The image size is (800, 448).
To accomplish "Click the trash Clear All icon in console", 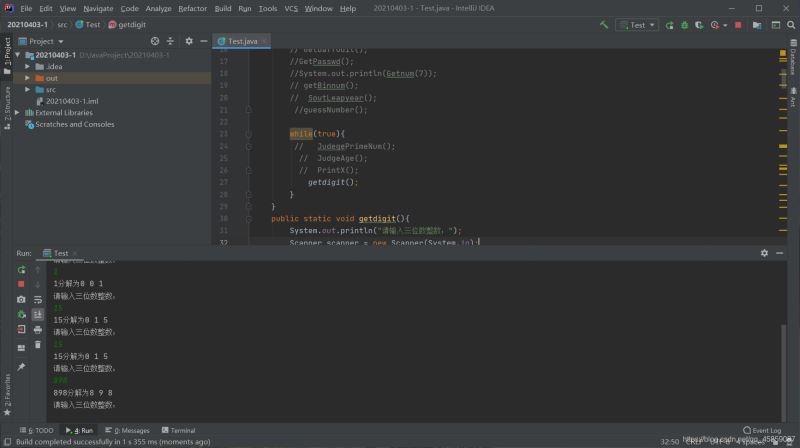I will click(x=38, y=344).
